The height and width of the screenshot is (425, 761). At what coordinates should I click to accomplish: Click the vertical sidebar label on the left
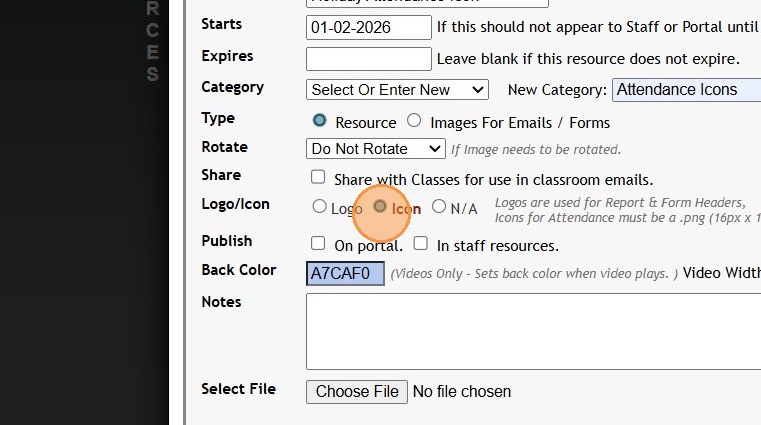(152, 42)
